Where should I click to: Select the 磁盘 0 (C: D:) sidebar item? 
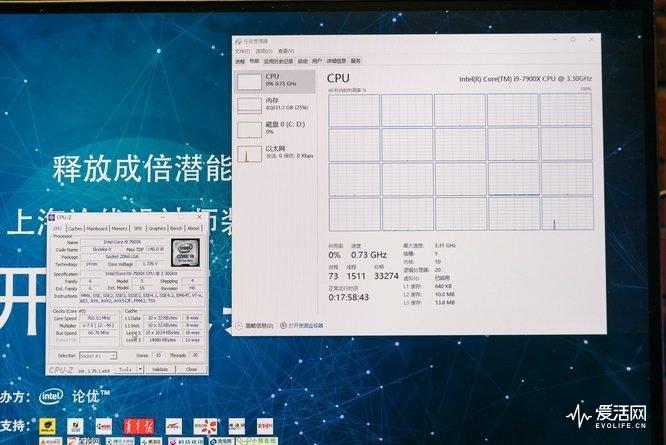[275, 129]
